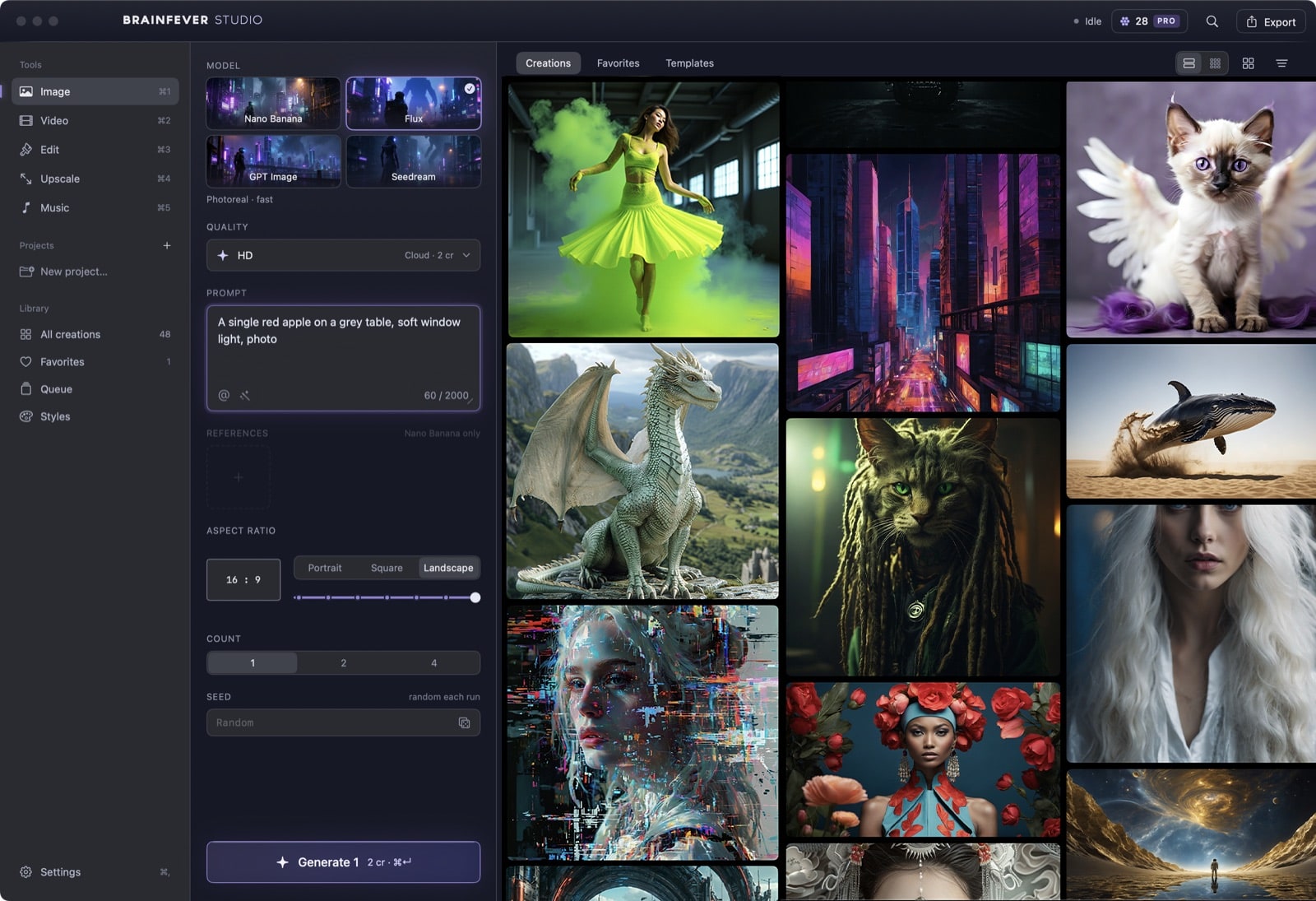Set image count to 1

click(x=253, y=663)
